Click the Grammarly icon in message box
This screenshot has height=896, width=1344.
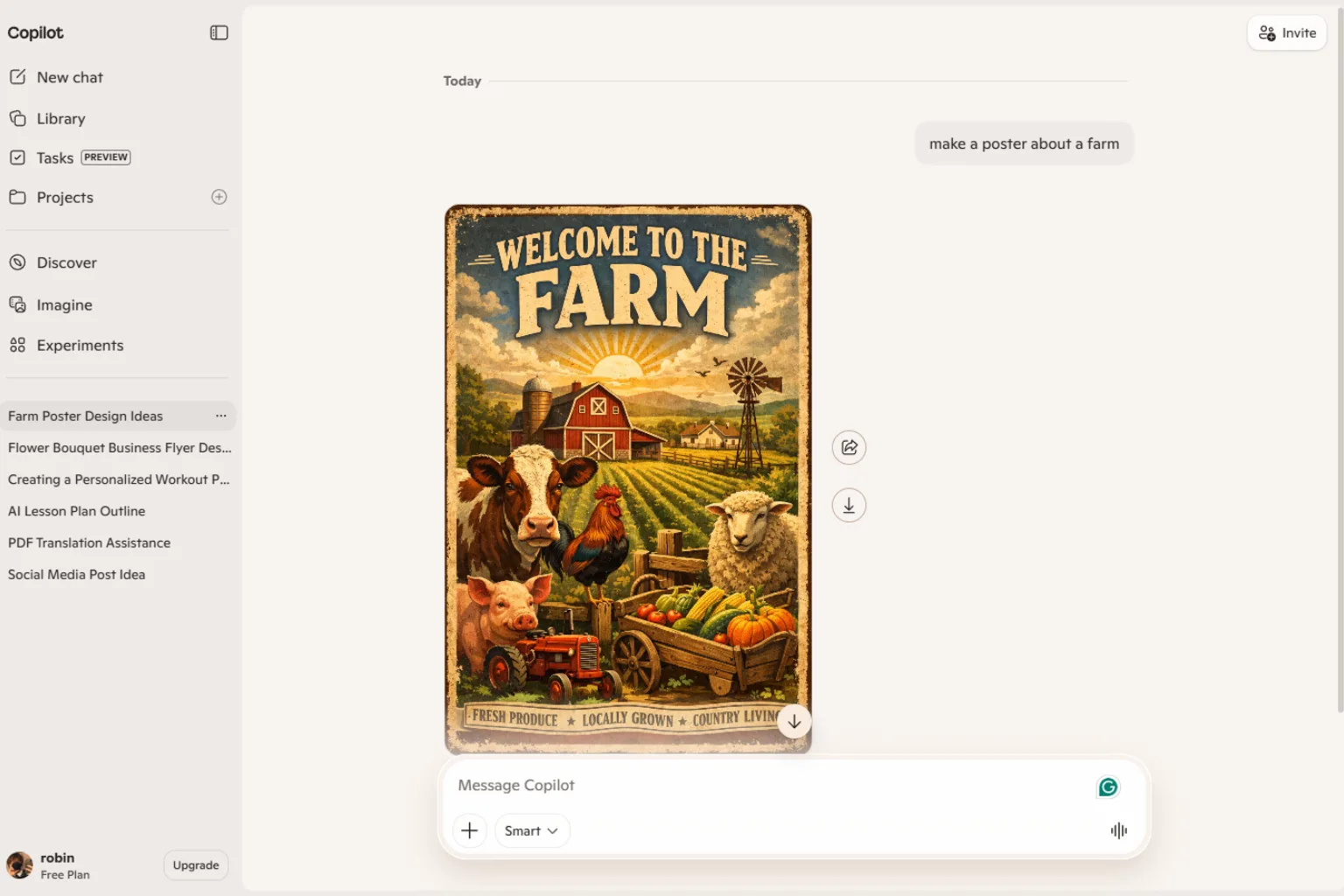[1108, 787]
